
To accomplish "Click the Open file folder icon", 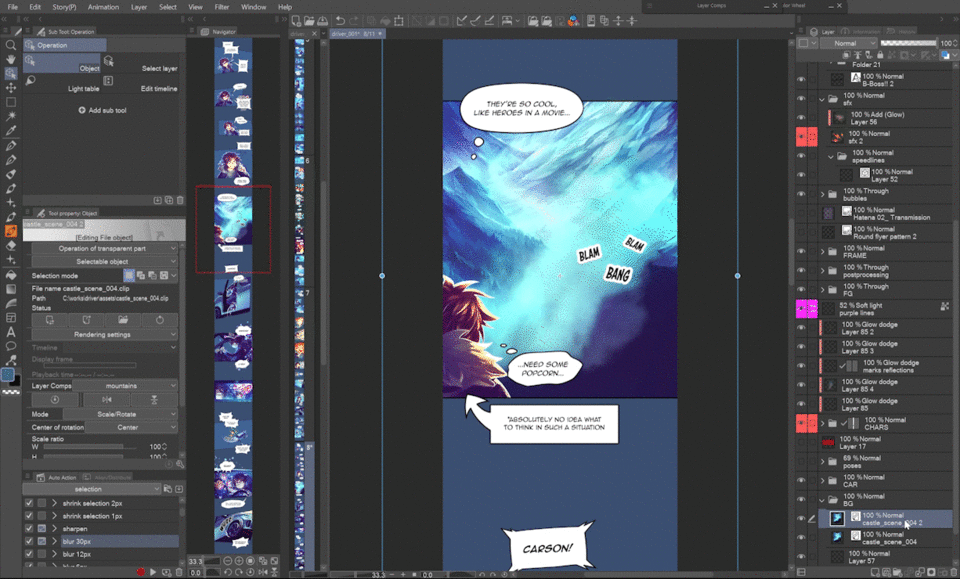I will (309, 21).
